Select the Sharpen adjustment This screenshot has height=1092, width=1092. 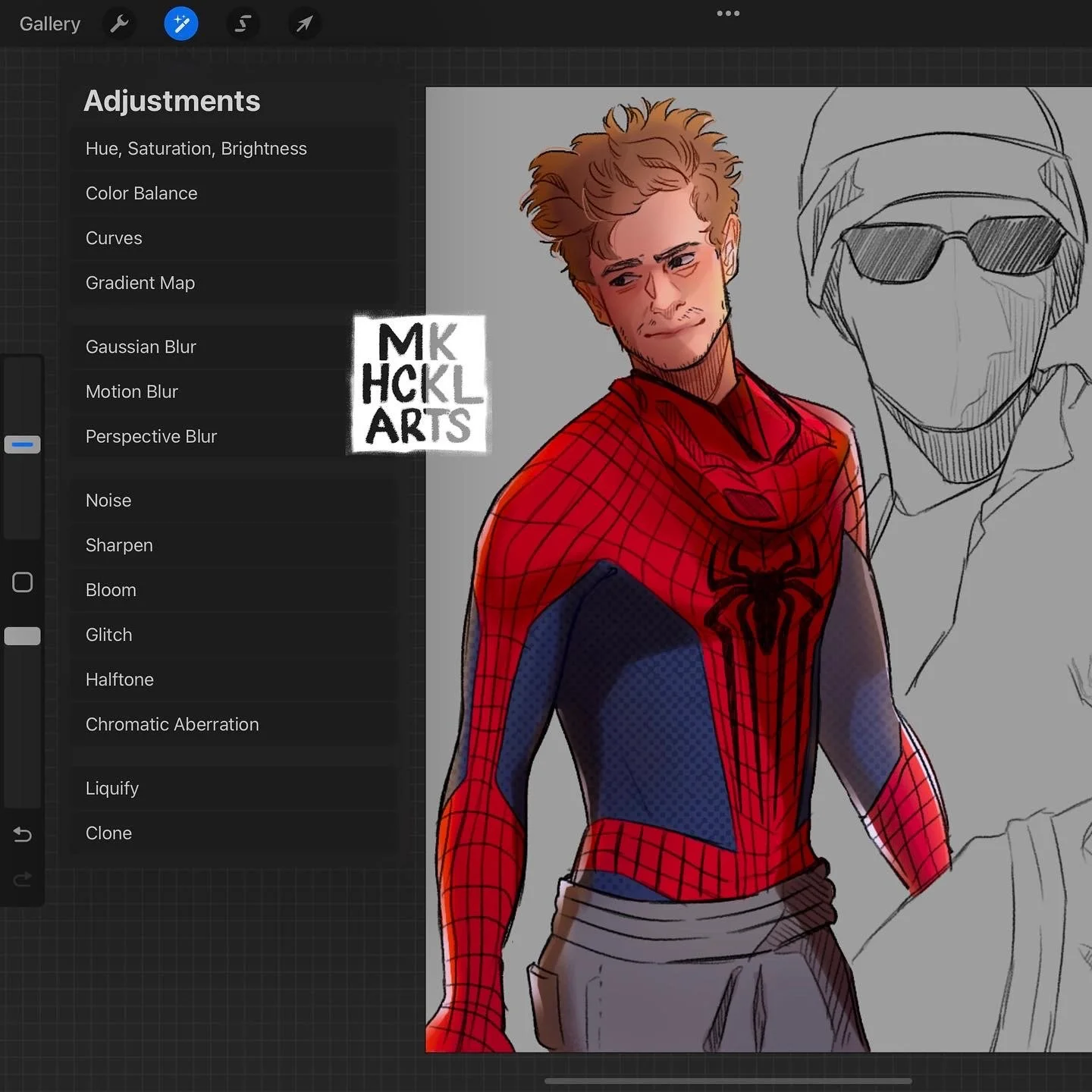[234, 545]
